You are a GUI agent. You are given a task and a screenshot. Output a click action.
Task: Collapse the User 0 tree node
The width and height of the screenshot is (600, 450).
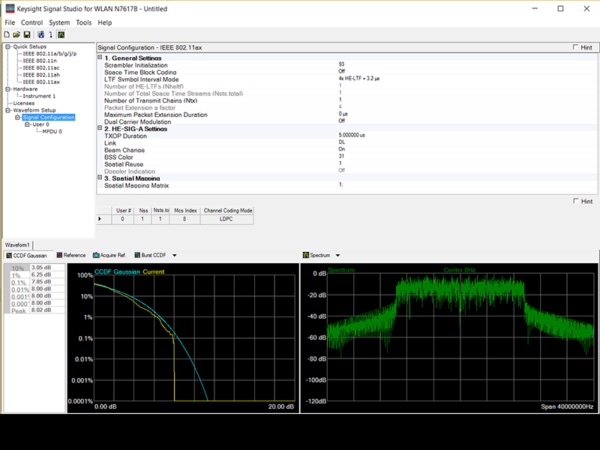pyautogui.click(x=27, y=124)
